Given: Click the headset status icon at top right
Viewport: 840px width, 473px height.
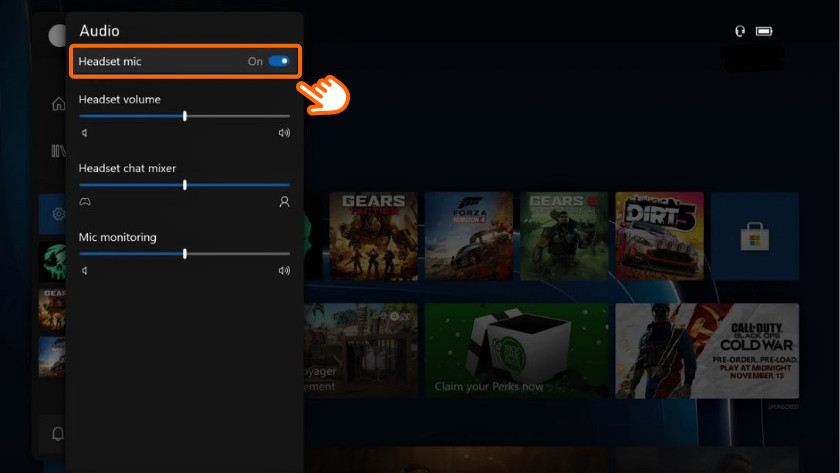Looking at the screenshot, I should (x=740, y=31).
